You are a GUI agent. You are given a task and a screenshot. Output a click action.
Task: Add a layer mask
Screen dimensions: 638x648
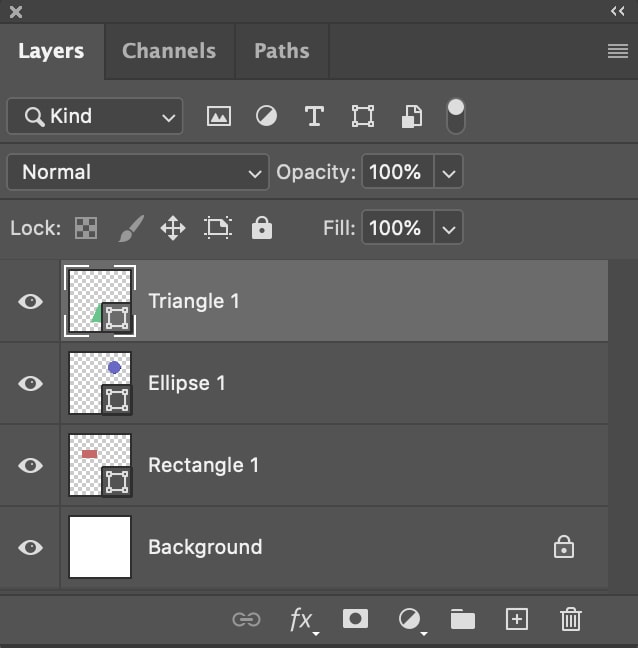[x=355, y=619]
